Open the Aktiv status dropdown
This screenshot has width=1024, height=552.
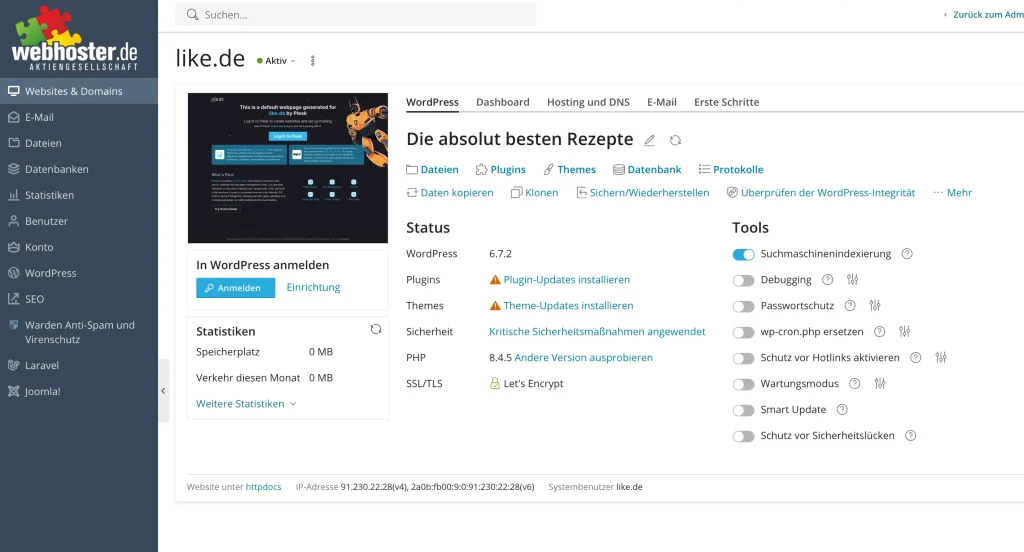click(x=276, y=61)
